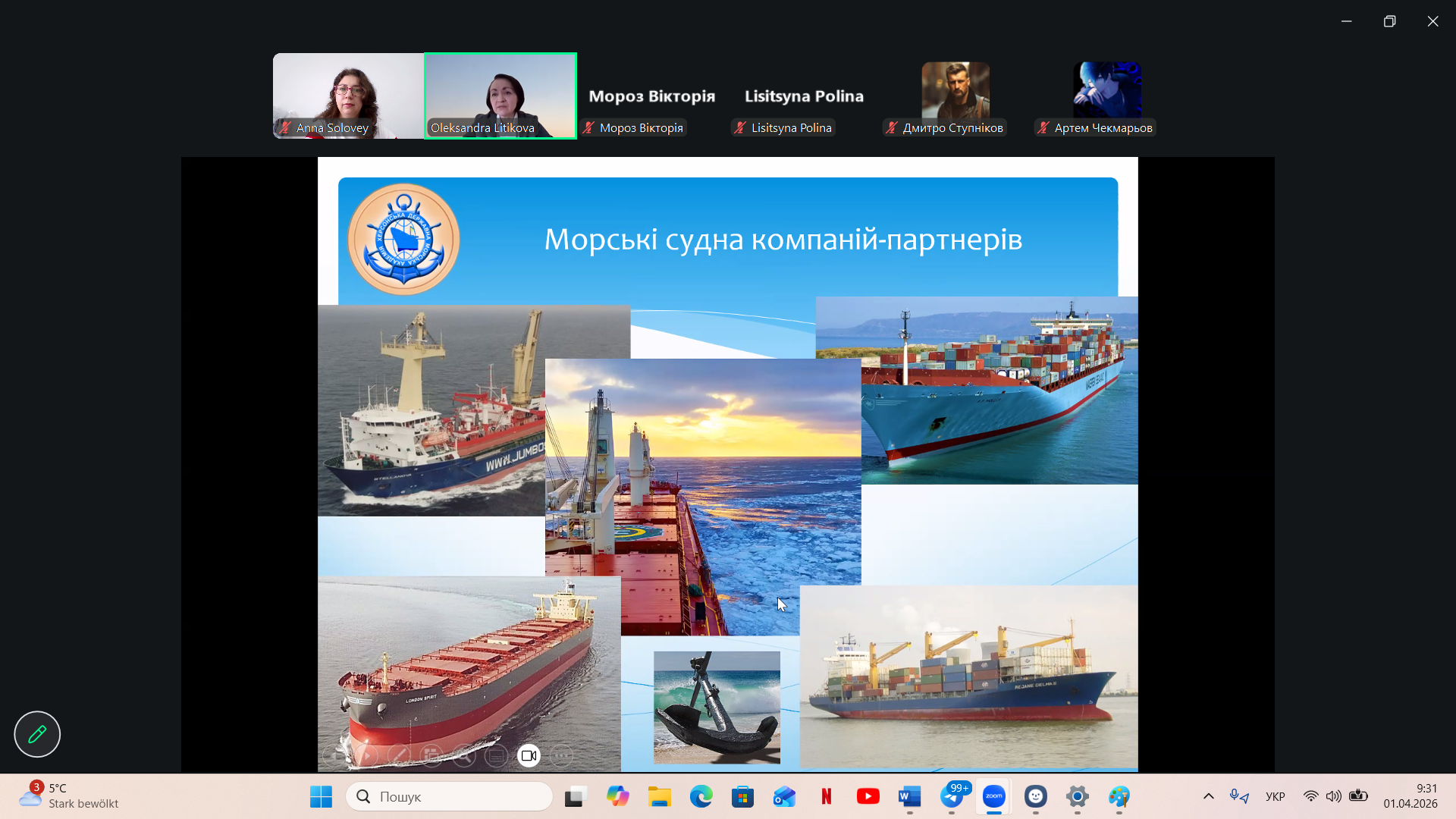Switch the УКР keyboard language indicator
The image size is (1456, 819).
pos(1276,796)
